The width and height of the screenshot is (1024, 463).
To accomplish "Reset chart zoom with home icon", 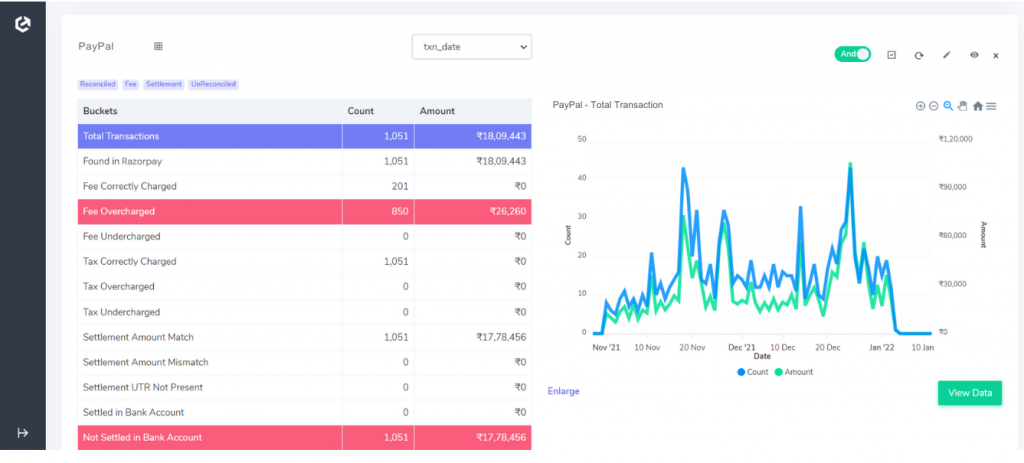I will coord(978,106).
